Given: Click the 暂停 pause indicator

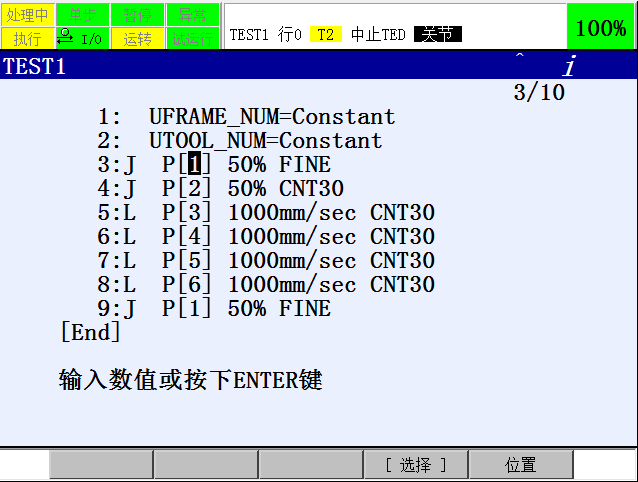Looking at the screenshot, I should point(138,15).
